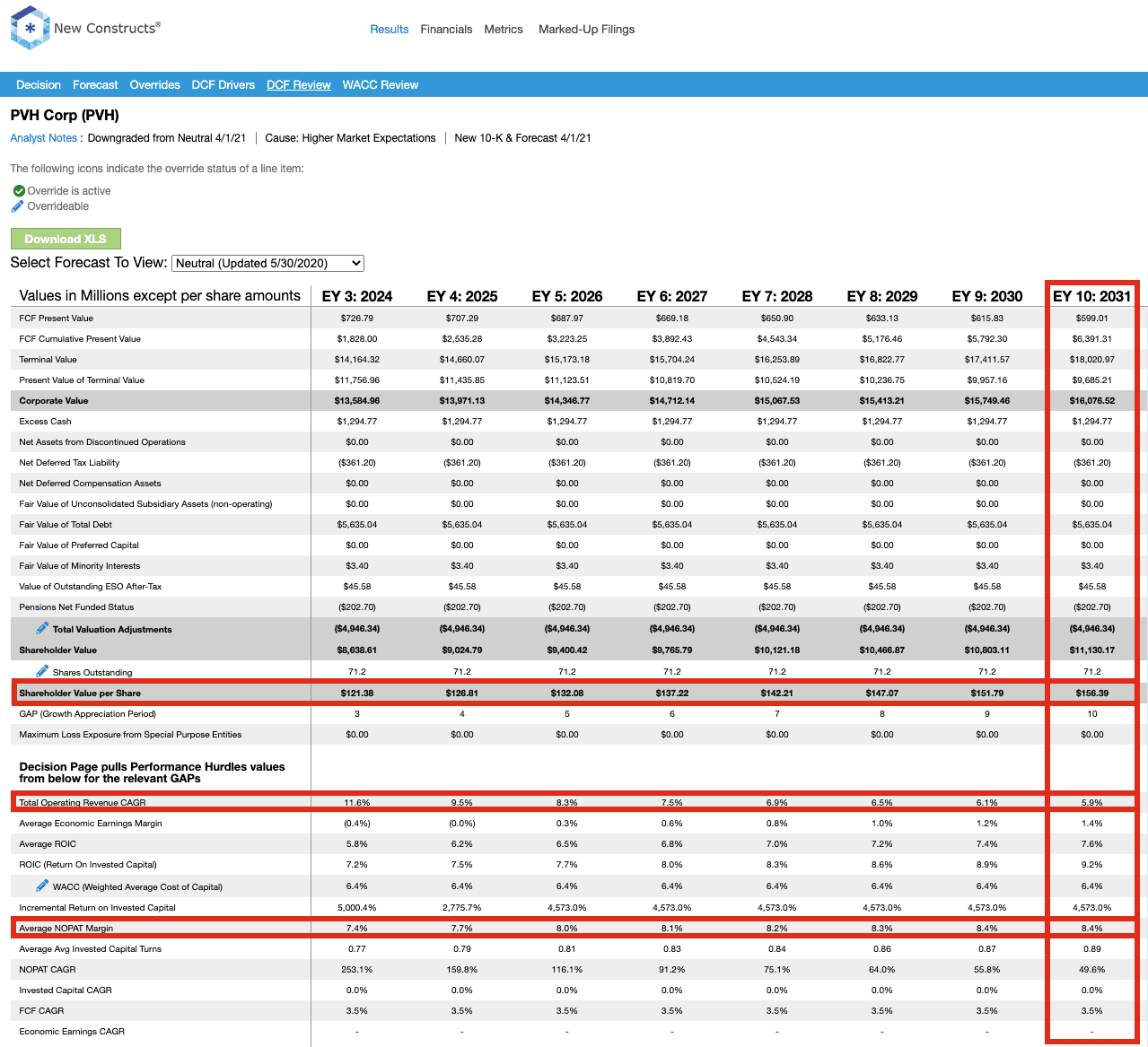
Task: Click green check Override is active icon
Action: click(19, 191)
